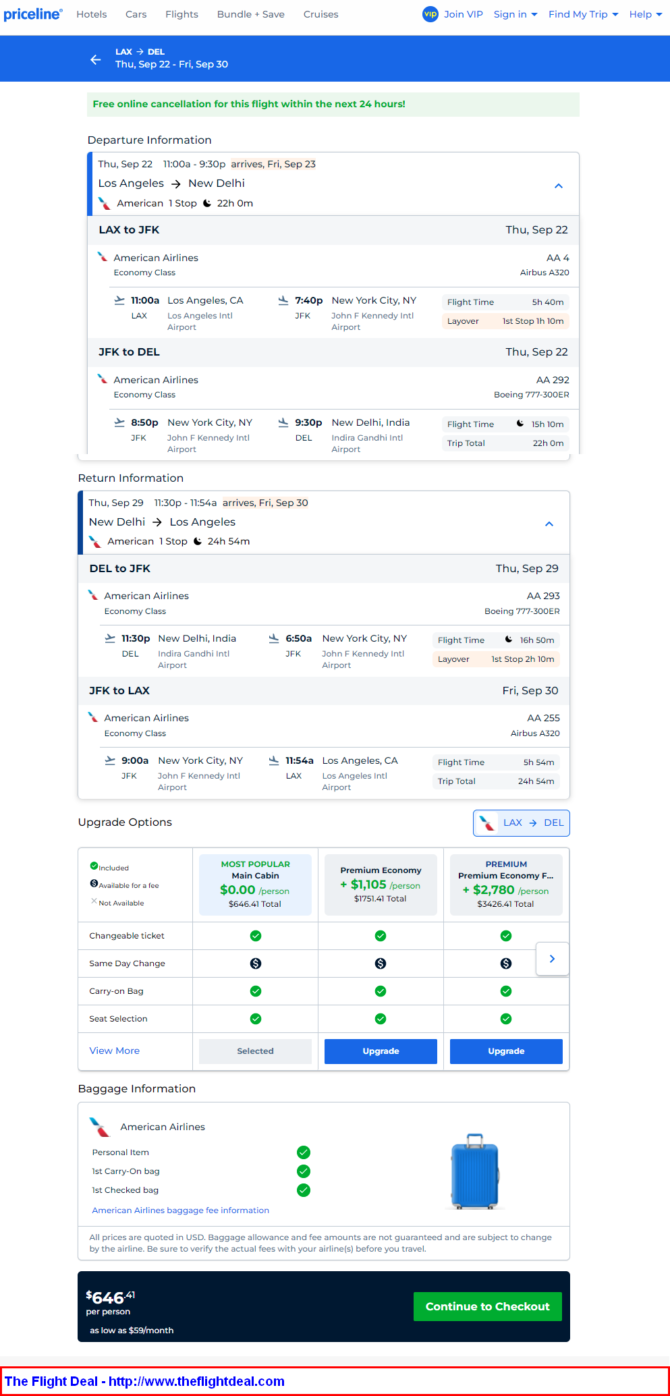This screenshot has width=670, height=1396.
Task: Click takeoff plane icon beside 11:30p
Action: point(110,638)
